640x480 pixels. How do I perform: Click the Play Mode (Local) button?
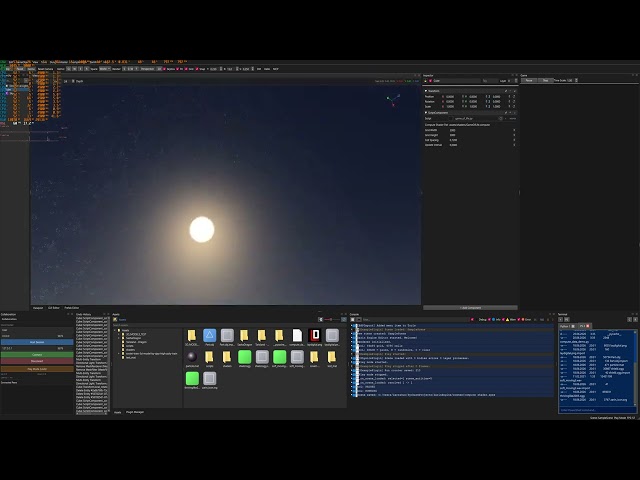(37, 369)
